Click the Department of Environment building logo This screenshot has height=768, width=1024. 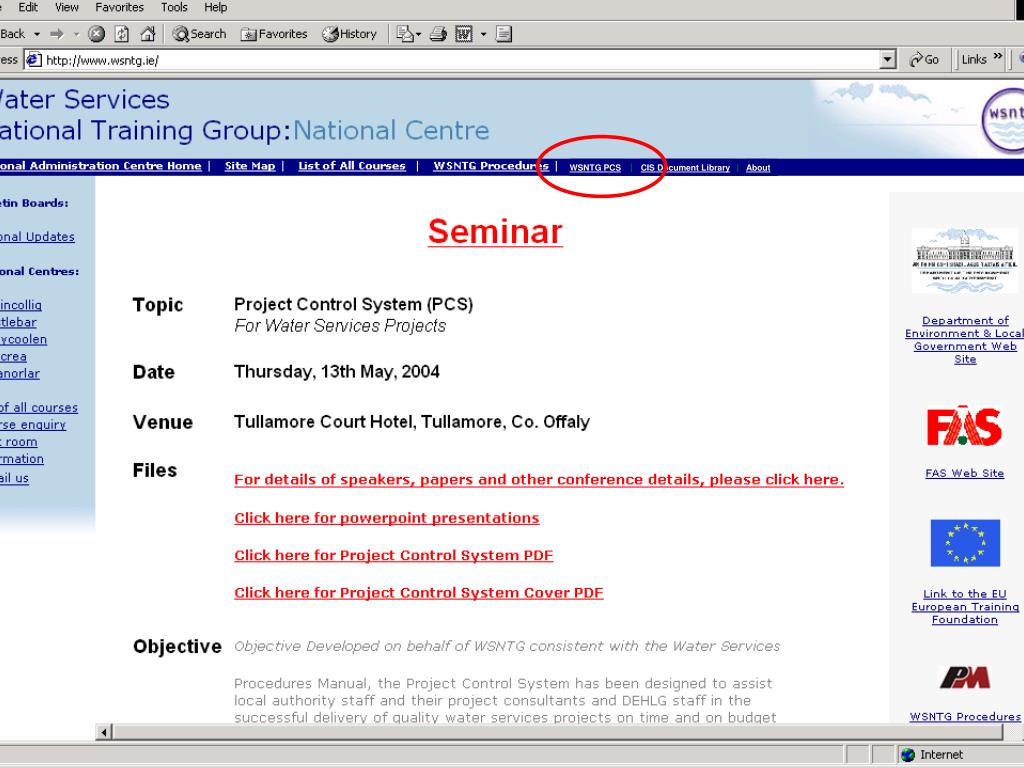click(x=965, y=260)
